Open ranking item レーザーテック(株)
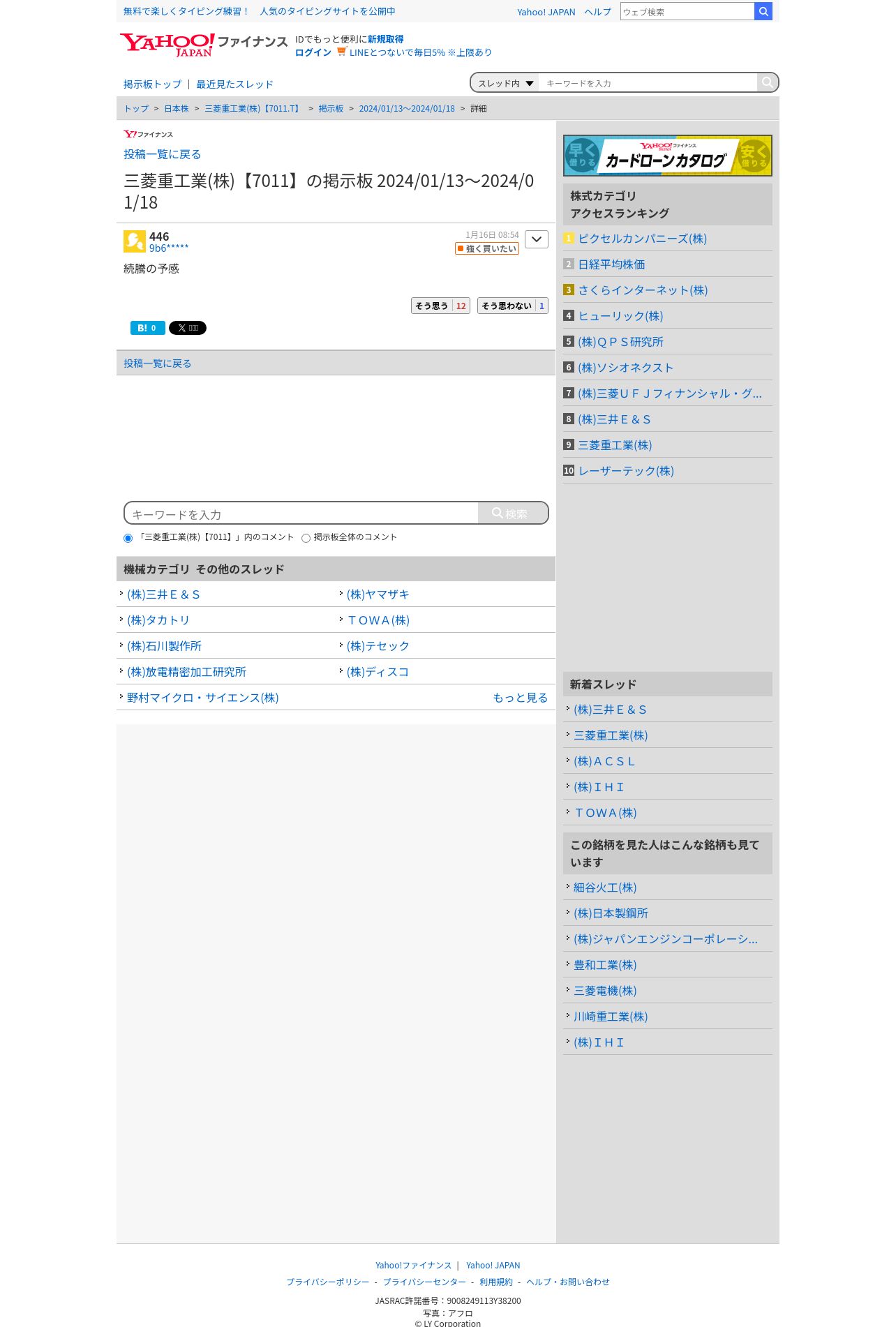 626,471
